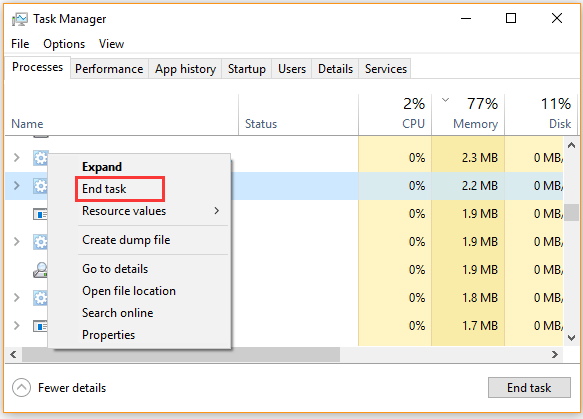Sort by the CPU column header
The image size is (583, 419).
395,115
